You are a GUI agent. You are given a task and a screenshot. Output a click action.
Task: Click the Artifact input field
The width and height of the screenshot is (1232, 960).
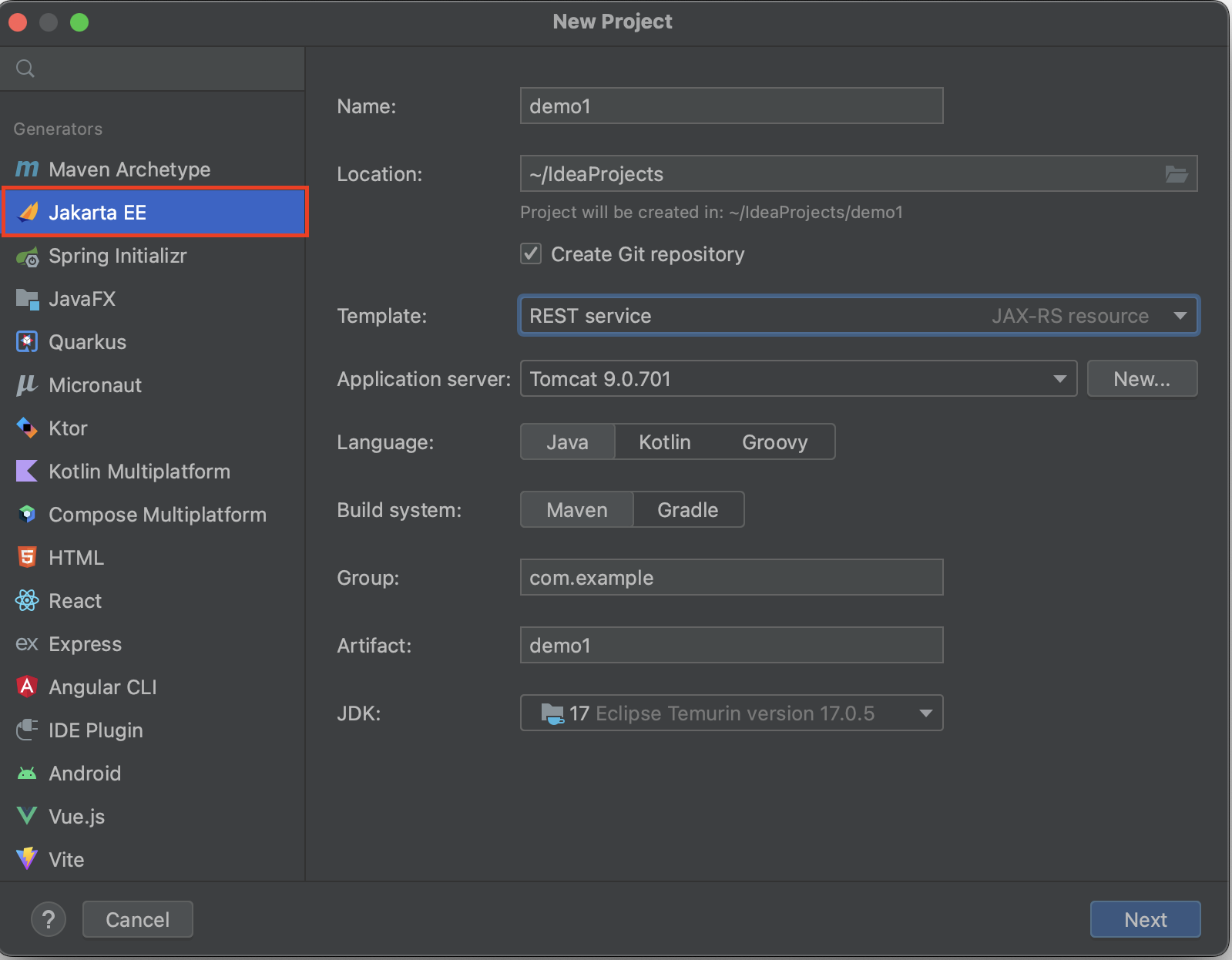[731, 645]
